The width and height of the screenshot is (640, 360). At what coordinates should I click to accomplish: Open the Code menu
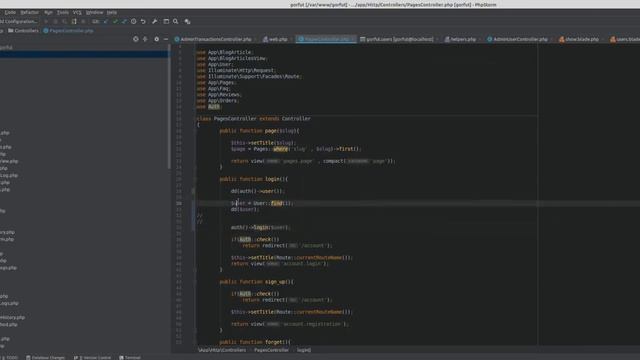(x=10, y=12)
